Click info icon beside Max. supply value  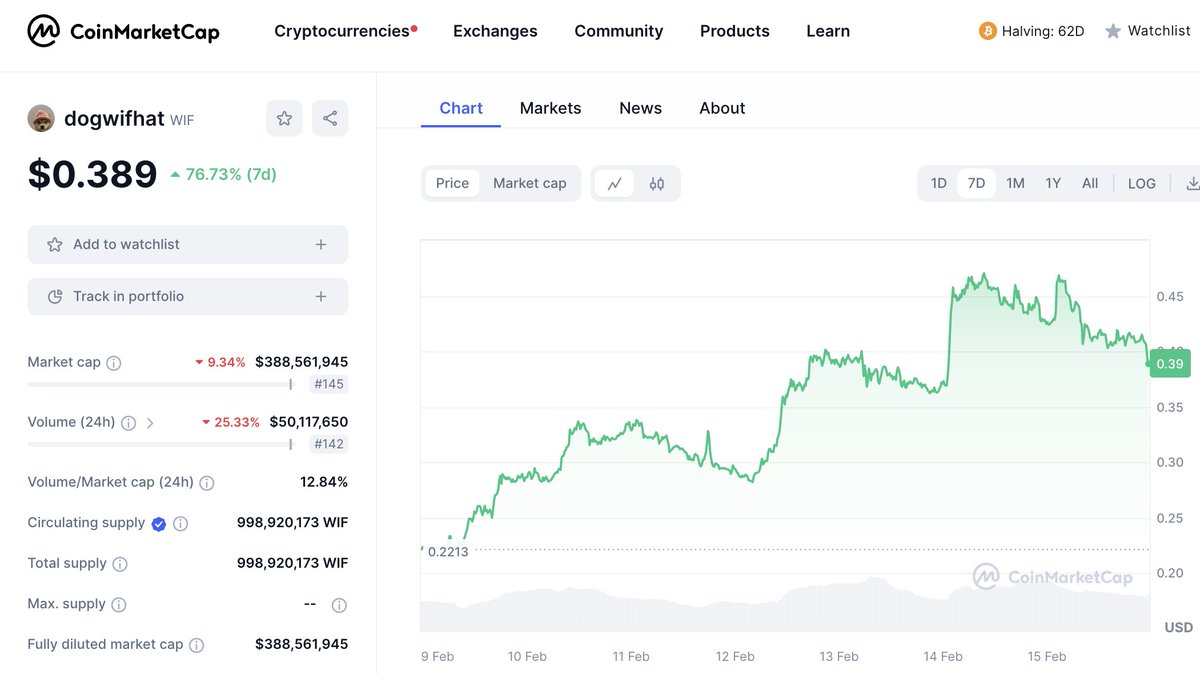339,605
